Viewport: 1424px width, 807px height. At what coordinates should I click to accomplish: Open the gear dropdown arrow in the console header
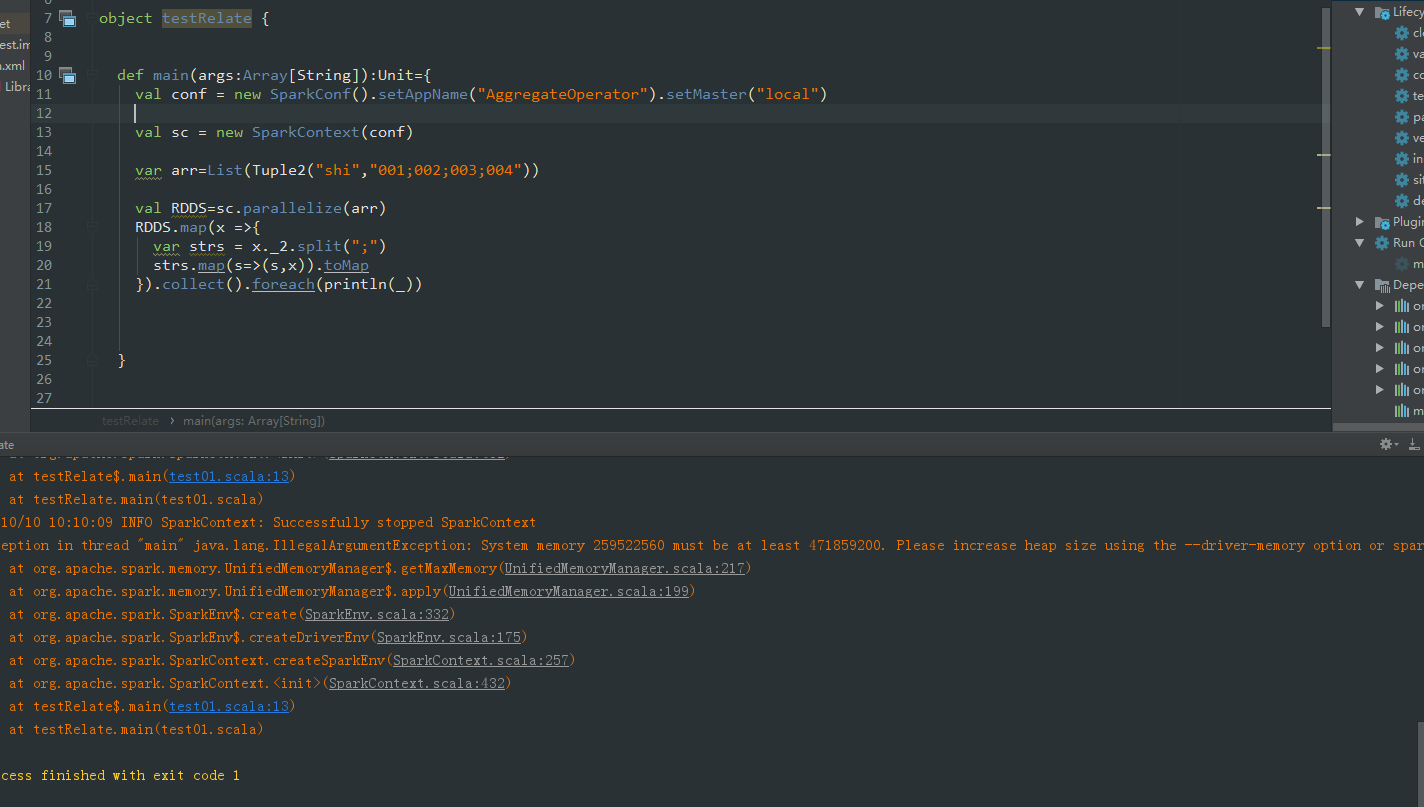point(1396,445)
